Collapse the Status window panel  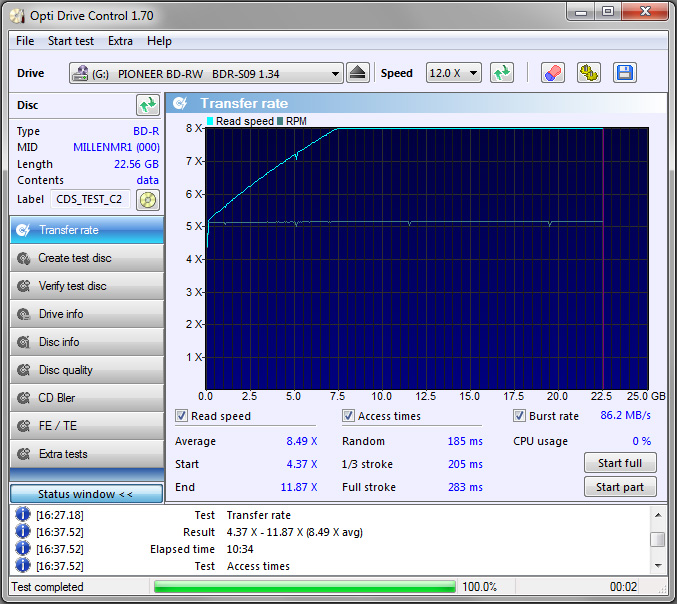click(86, 494)
